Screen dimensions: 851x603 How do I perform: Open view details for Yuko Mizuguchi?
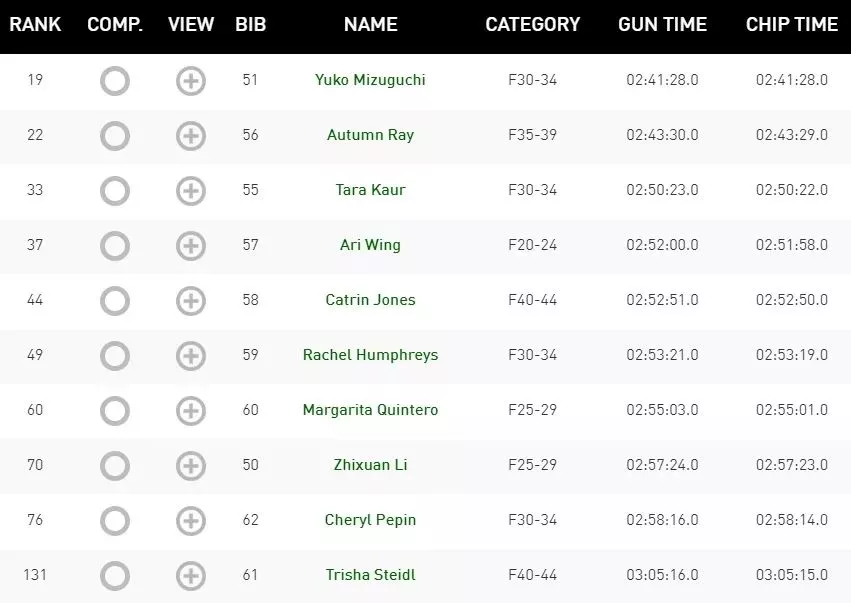click(190, 81)
